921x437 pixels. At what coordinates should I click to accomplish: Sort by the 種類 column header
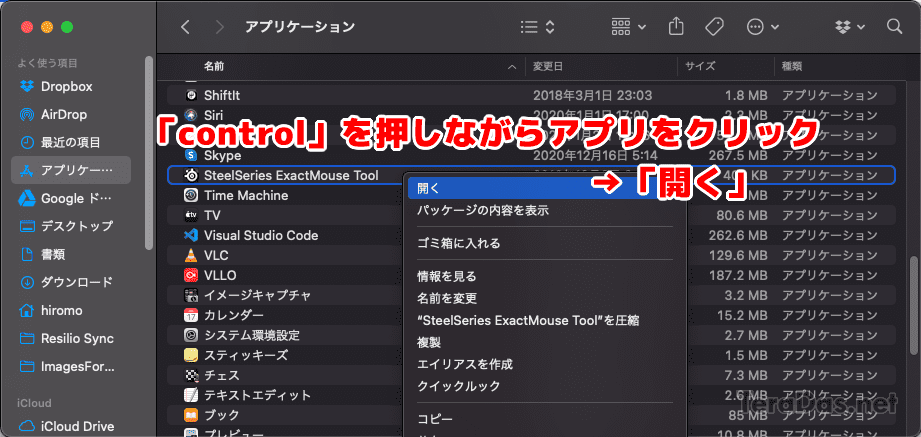tap(792, 66)
